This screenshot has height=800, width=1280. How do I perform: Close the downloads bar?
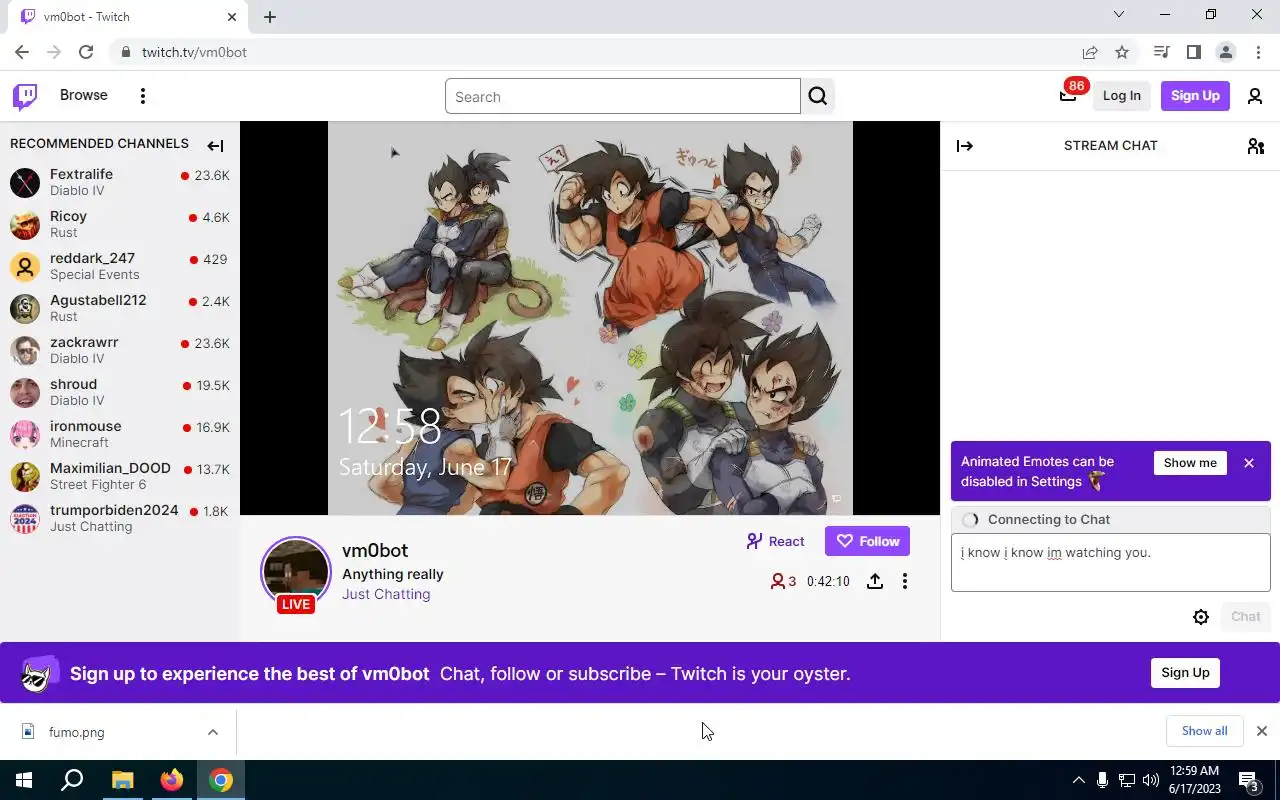tap(1262, 731)
